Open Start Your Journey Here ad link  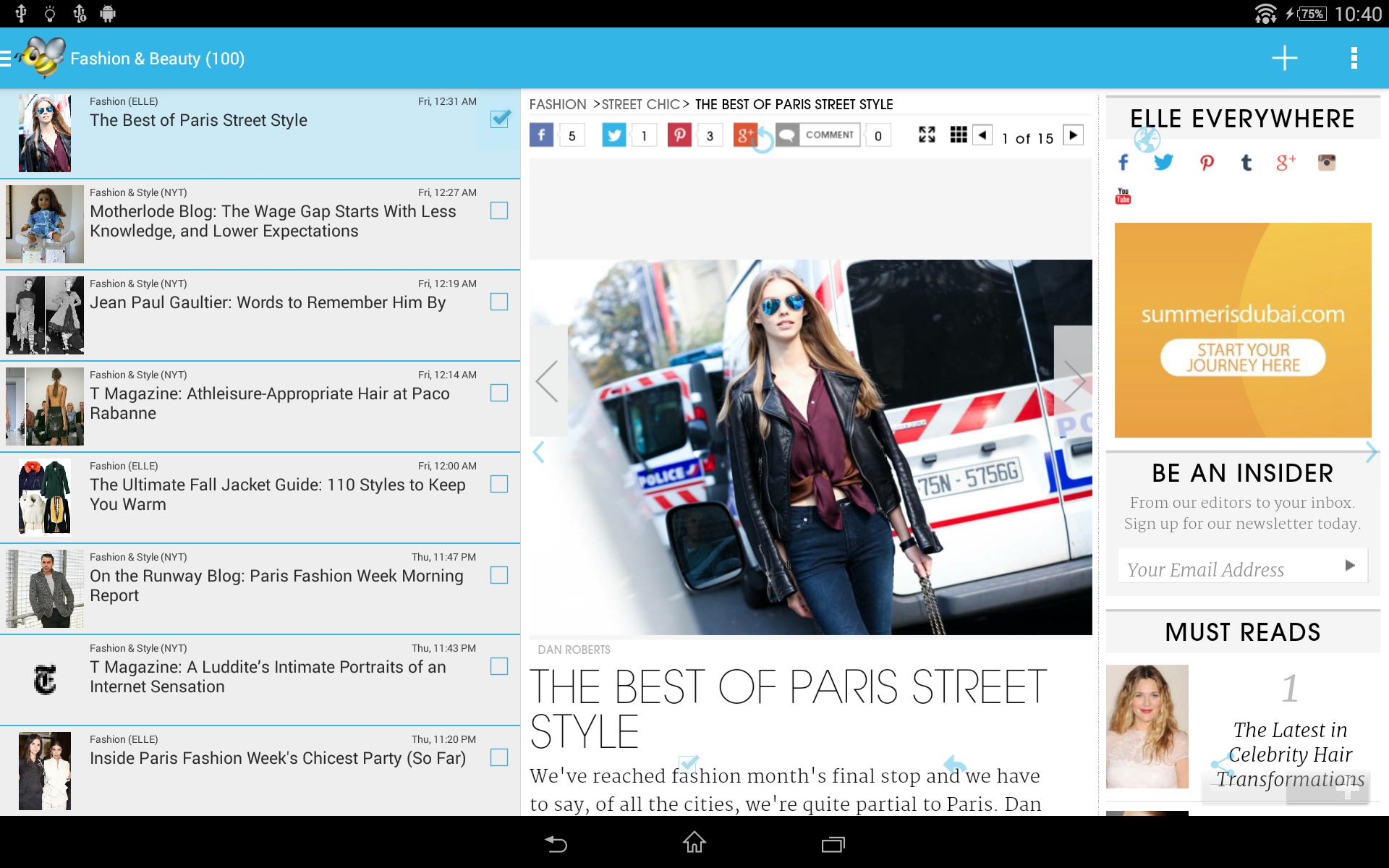1243,357
